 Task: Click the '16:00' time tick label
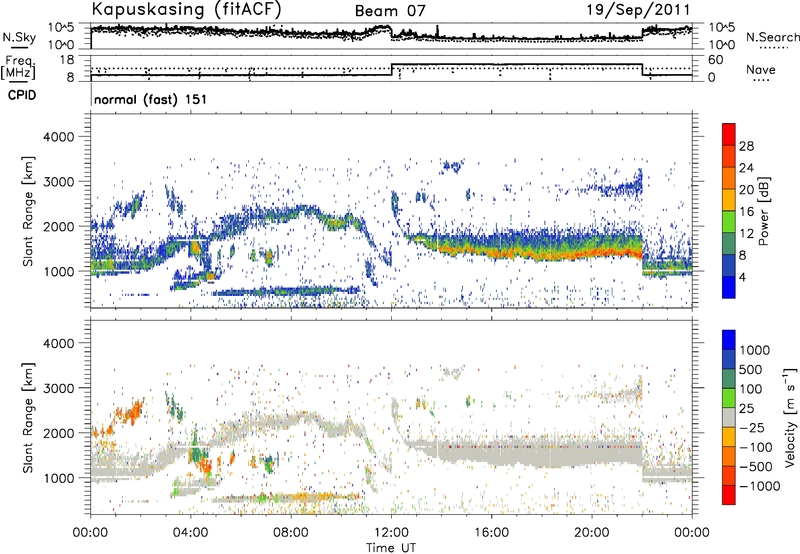click(x=491, y=533)
